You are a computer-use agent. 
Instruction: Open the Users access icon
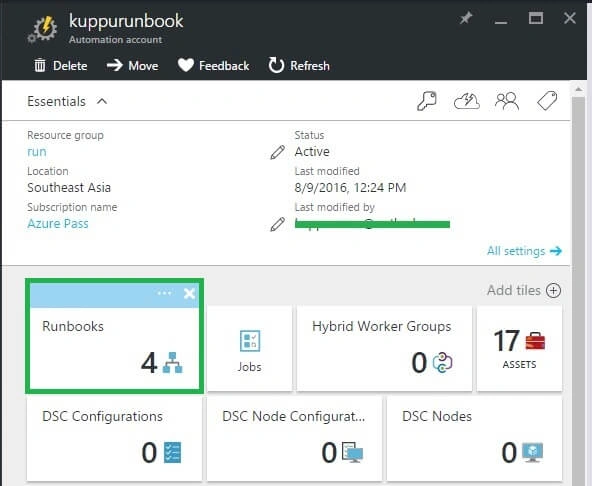click(x=507, y=101)
